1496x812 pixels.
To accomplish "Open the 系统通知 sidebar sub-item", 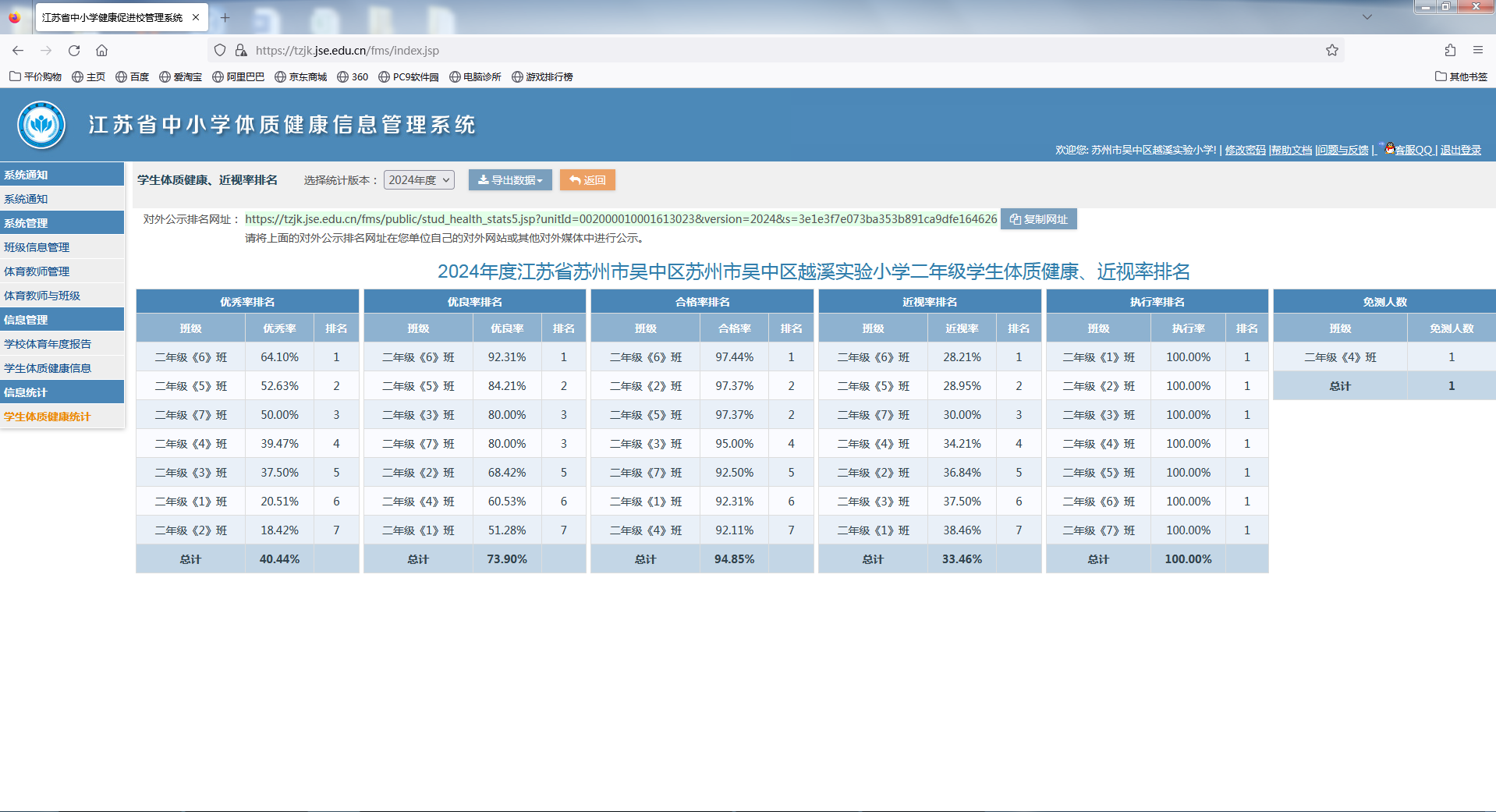I will pos(62,199).
